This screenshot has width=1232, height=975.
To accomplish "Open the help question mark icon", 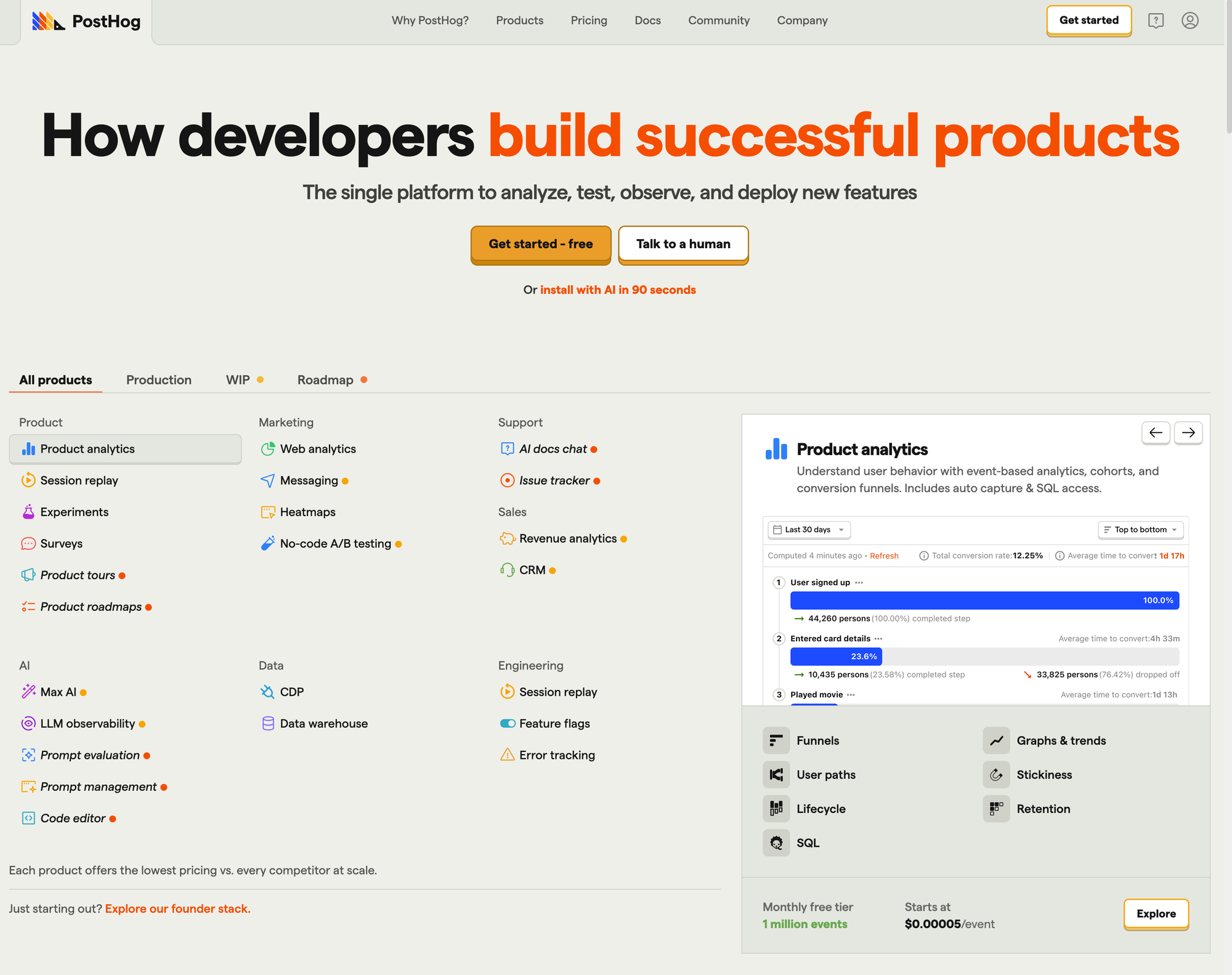I will click(x=1156, y=21).
